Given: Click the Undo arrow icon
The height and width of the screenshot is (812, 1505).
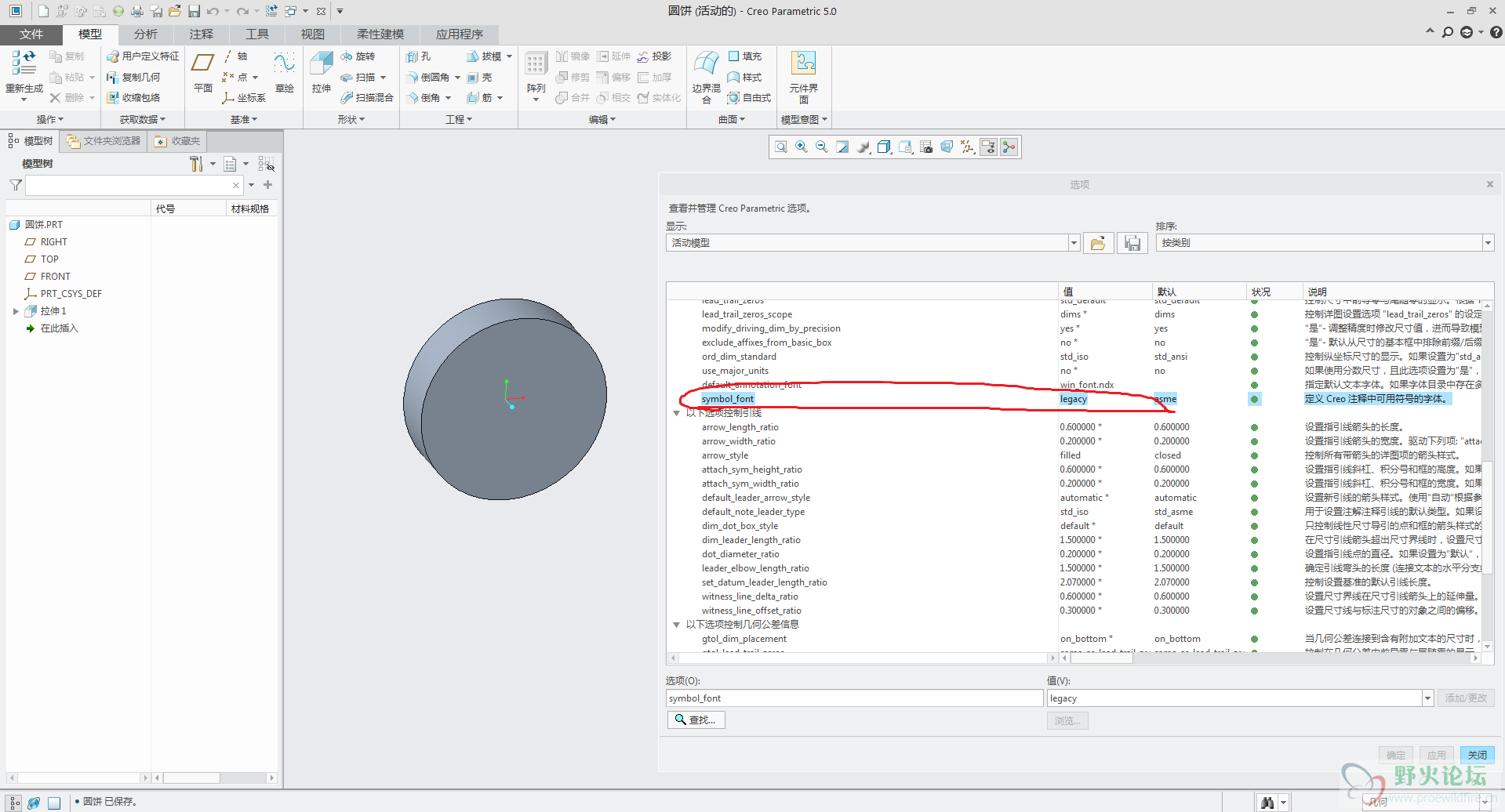Looking at the screenshot, I should (213, 11).
